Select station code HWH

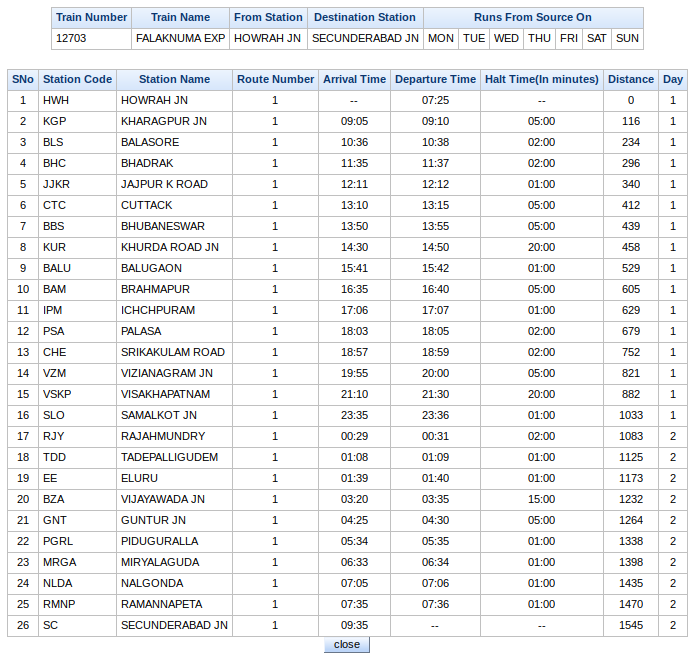[x=56, y=101]
